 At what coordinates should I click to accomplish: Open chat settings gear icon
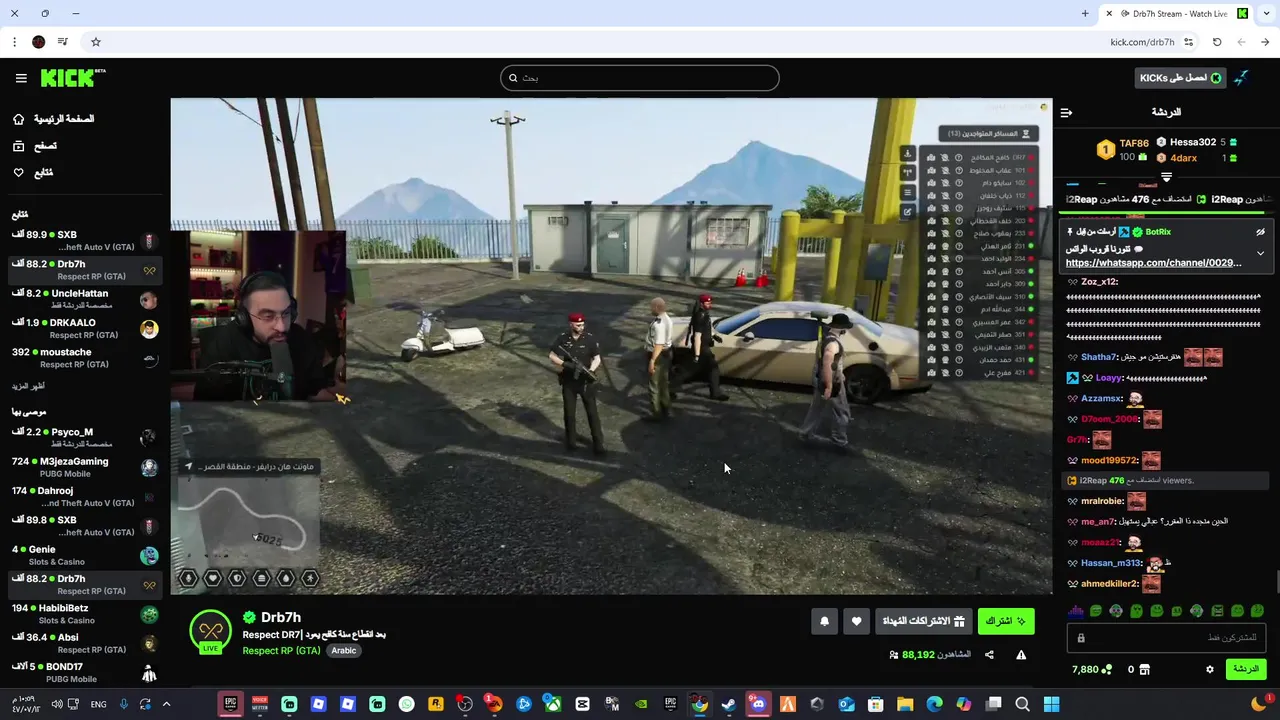1209,669
